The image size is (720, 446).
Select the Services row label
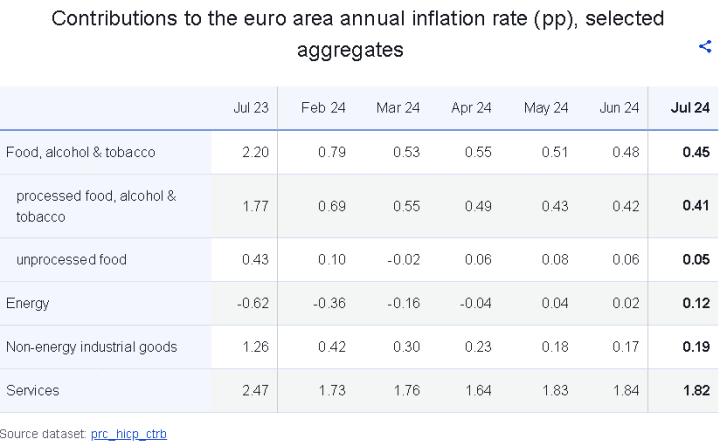click(33, 390)
